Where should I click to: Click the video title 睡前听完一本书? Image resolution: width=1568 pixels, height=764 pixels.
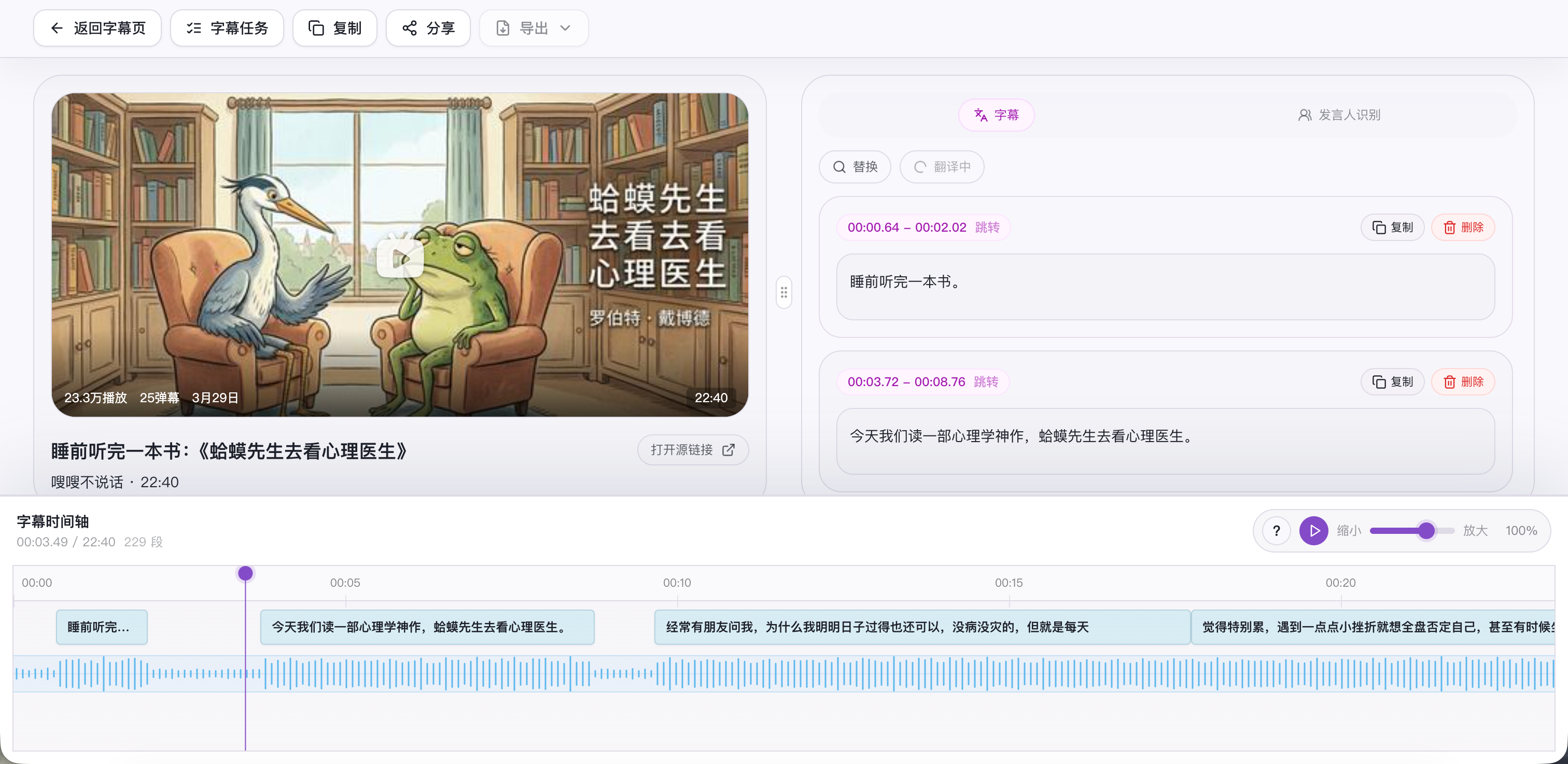tap(230, 451)
